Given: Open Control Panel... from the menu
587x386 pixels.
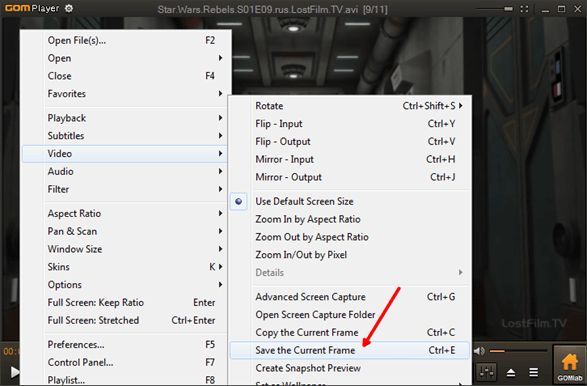Looking at the screenshot, I should 125,362.
